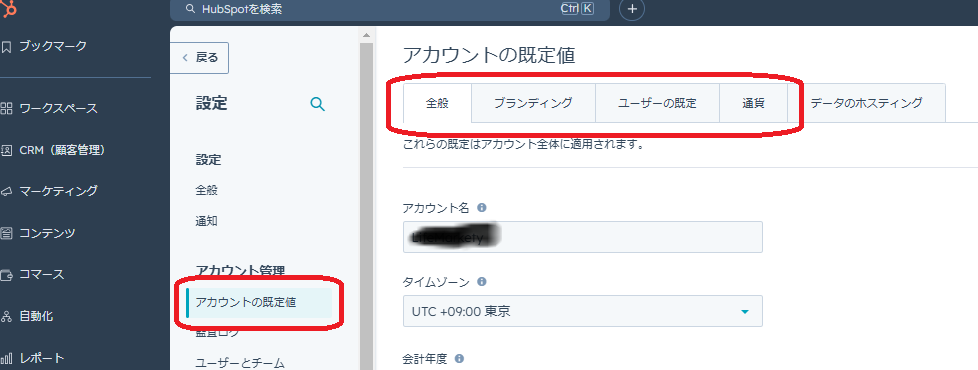Open the Workspace (ワークスペース) grid icon

pyautogui.click(x=6, y=109)
